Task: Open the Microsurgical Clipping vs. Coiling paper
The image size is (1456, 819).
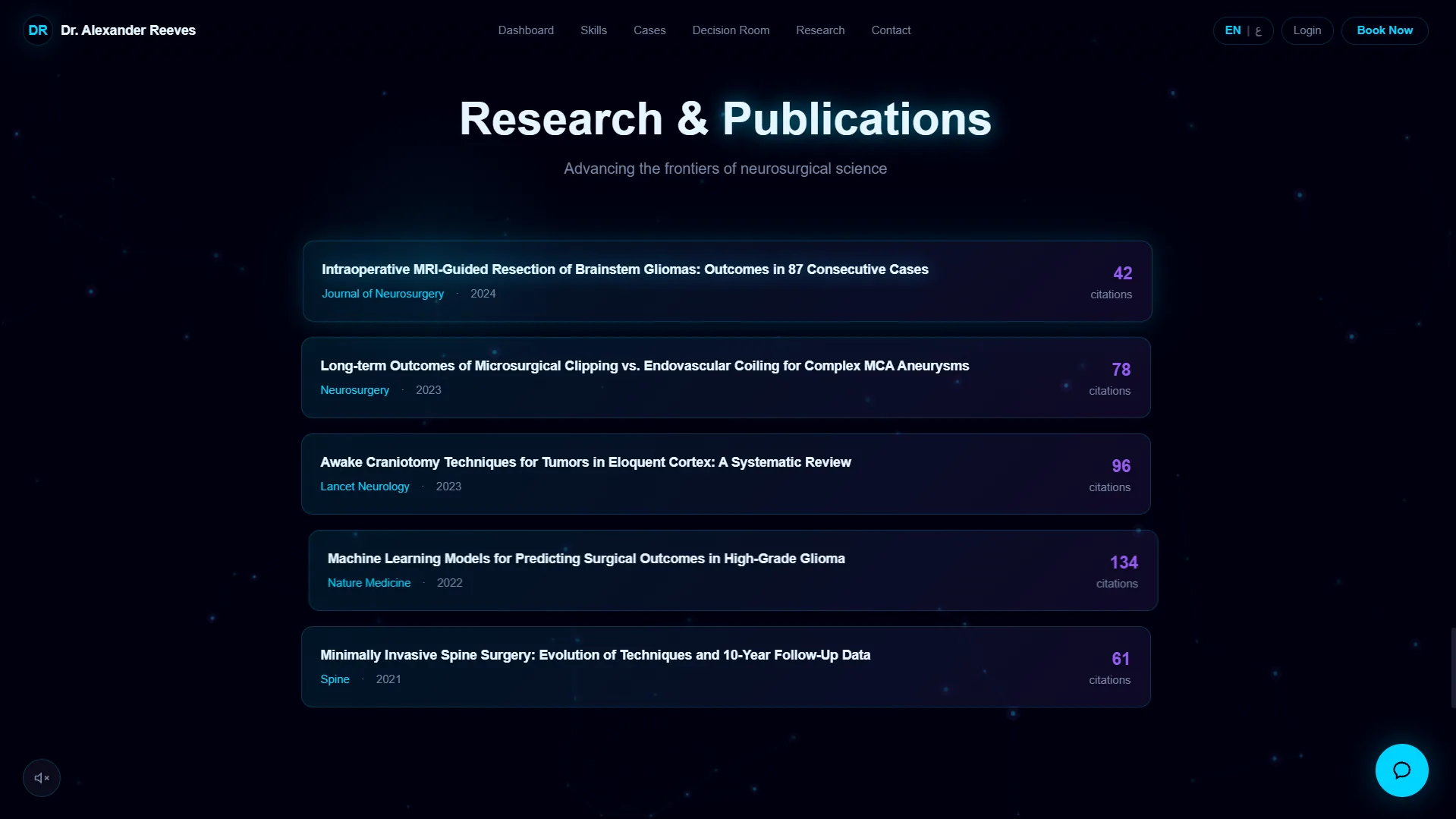Action: click(644, 366)
